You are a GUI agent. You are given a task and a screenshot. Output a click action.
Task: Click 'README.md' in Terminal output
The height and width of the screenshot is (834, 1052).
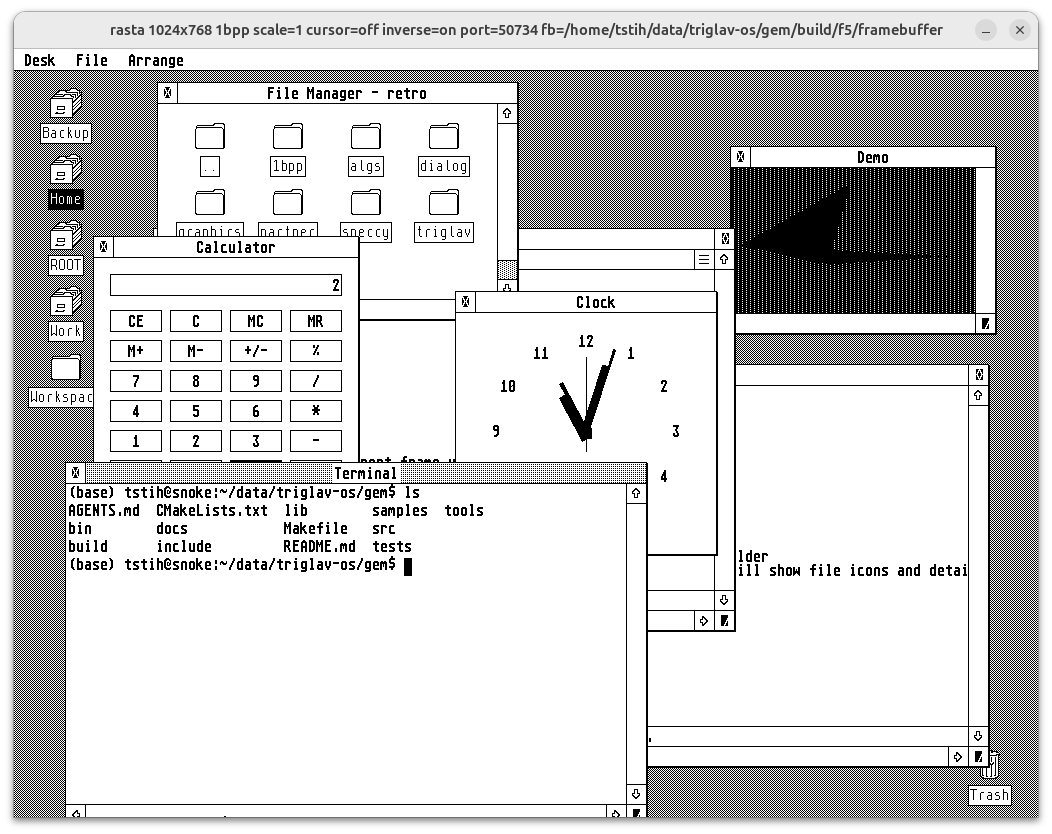(319, 547)
